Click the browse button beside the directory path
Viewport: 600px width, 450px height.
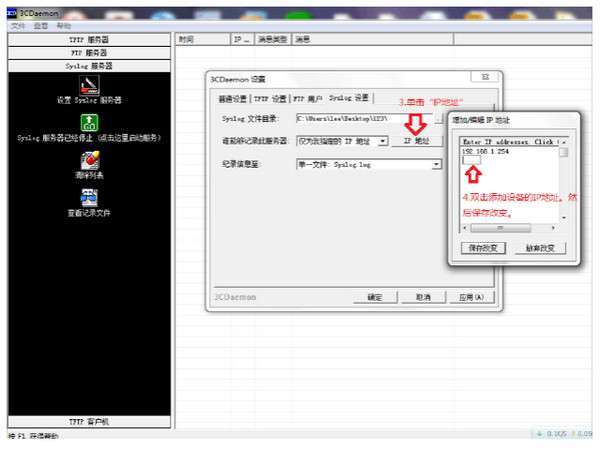(439, 119)
